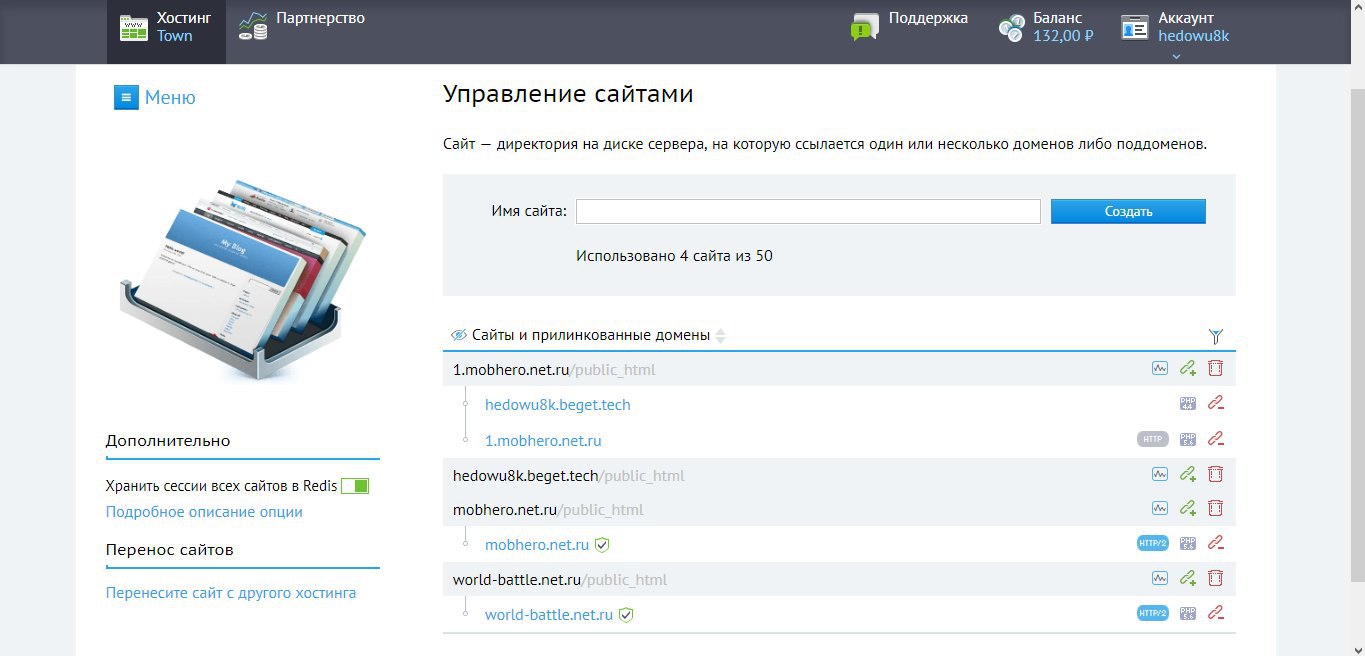Image resolution: width=1365 pixels, height=656 pixels.
Task: Click the HTTP/2 badge for mobhero.net.ru
Action: [x=1152, y=543]
